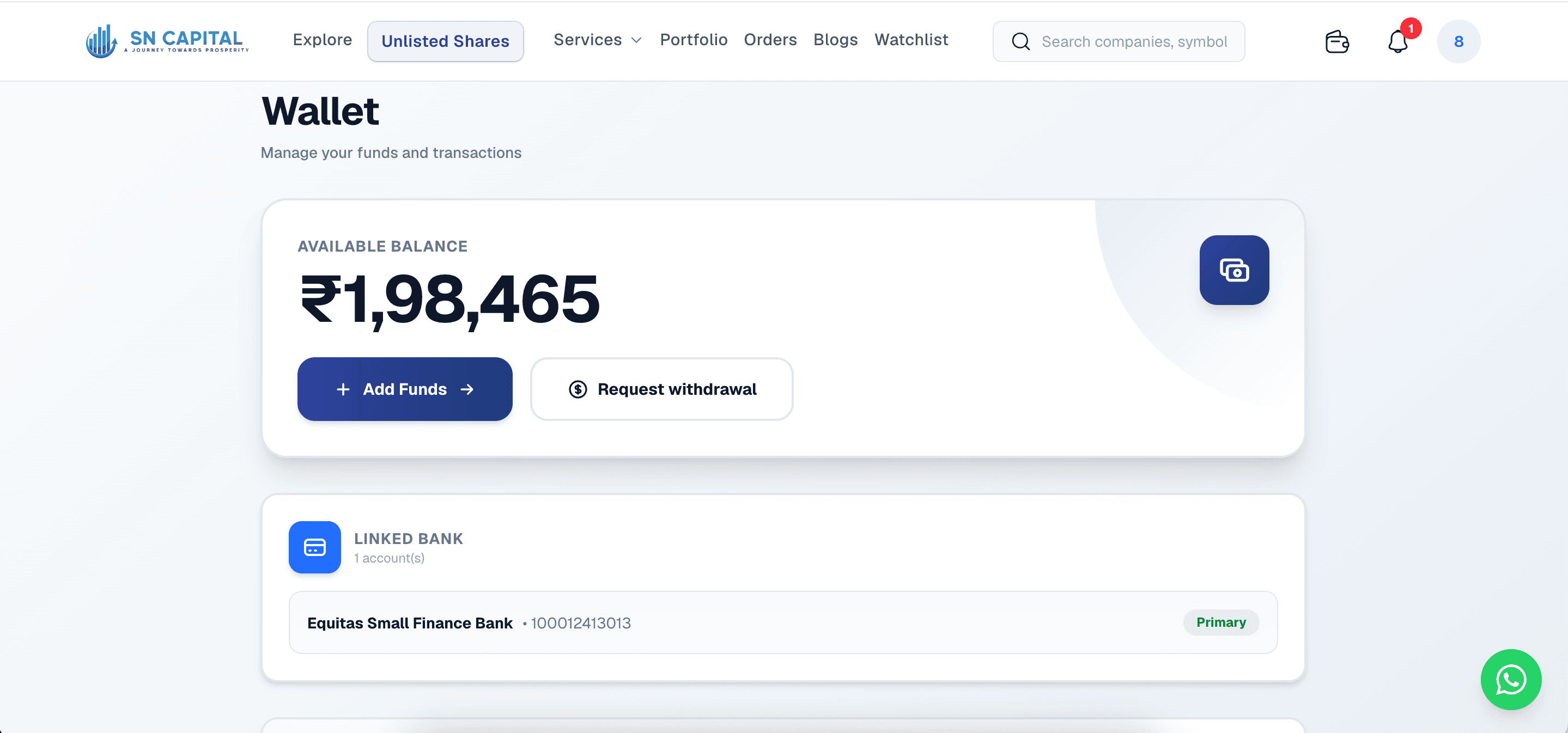Screen dimensions: 1568x733
Task: Open the wallet icon in header
Action: [x=1336, y=41]
